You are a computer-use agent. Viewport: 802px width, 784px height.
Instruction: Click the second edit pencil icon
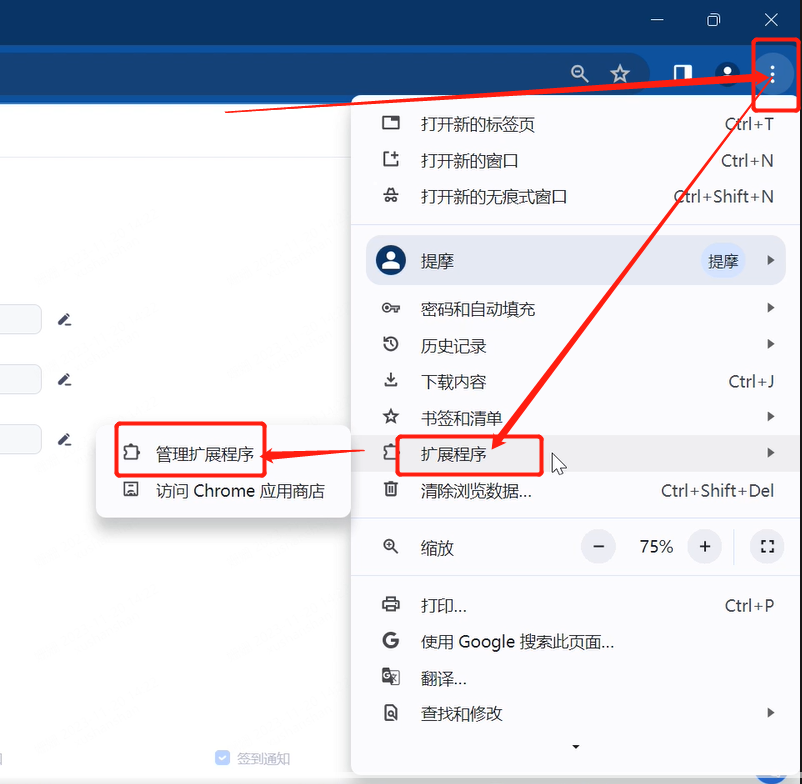[x=64, y=379]
